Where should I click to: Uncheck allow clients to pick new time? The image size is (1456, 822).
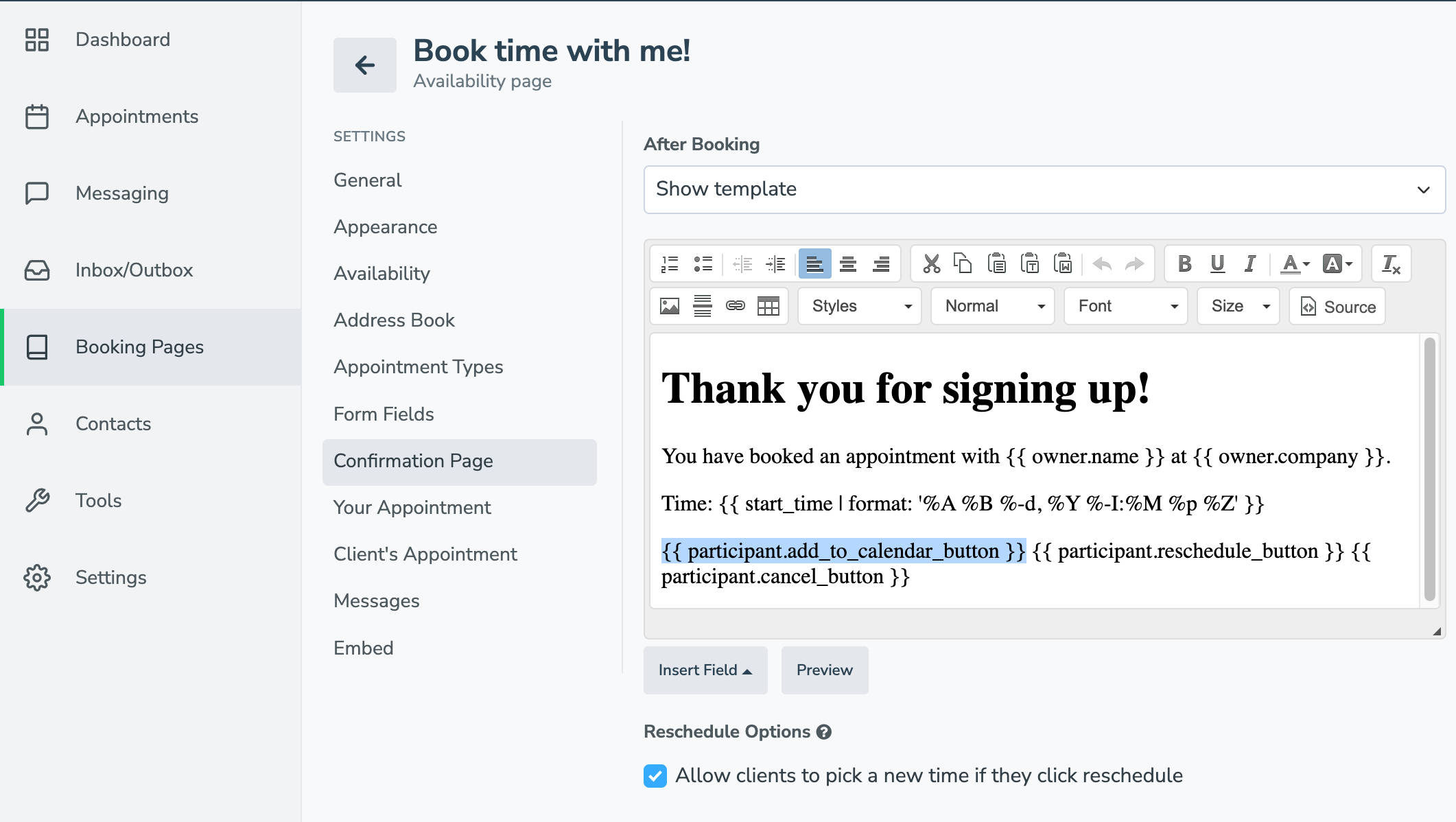[x=655, y=776]
